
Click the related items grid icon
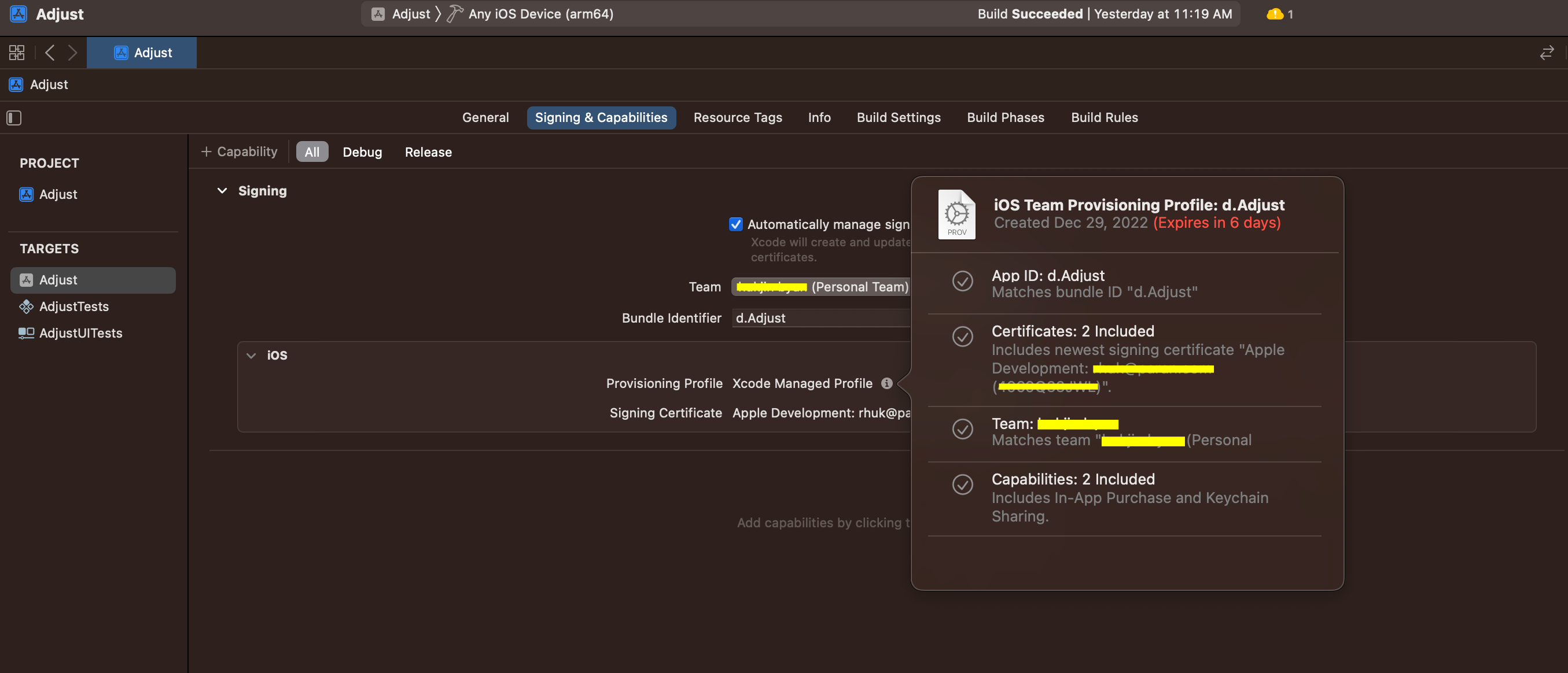(x=16, y=53)
